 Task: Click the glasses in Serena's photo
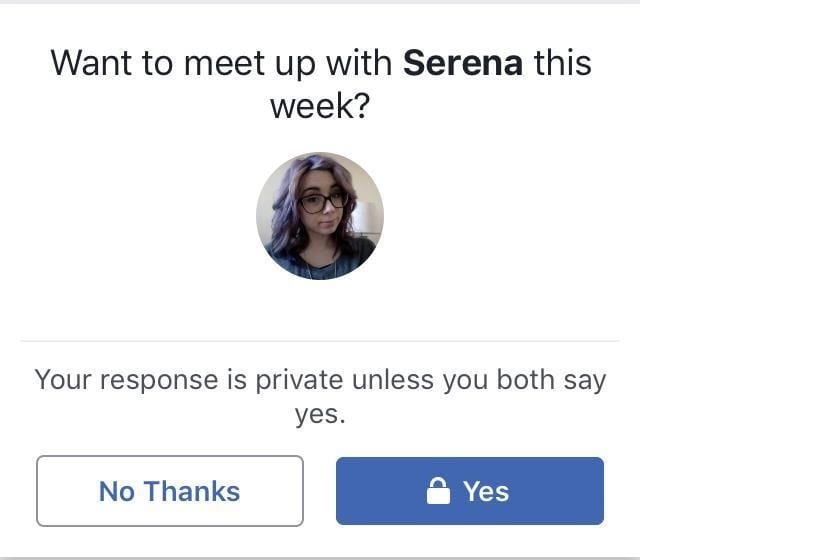324,201
